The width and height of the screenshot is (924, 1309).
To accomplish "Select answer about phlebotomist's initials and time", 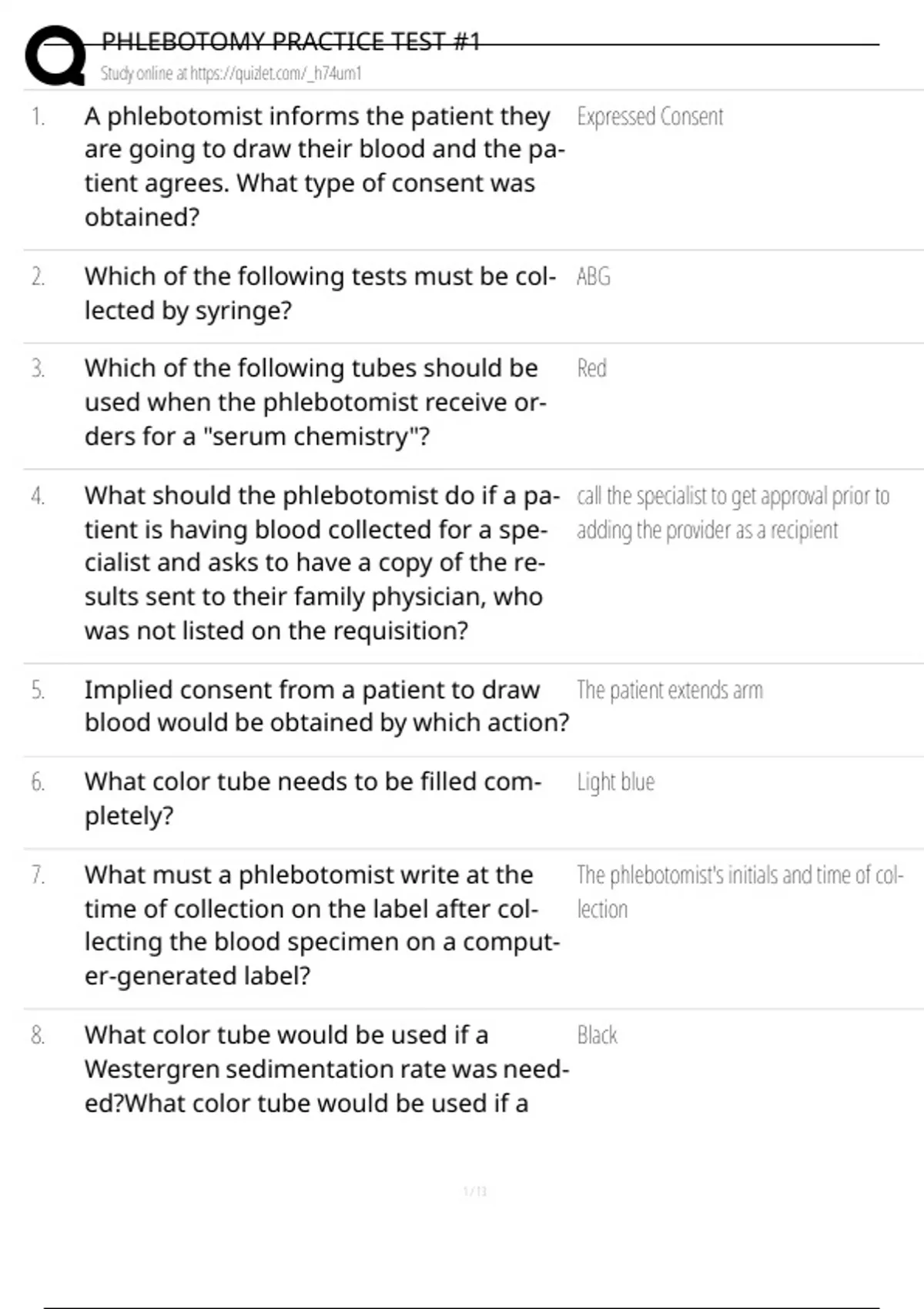I will (740, 892).
